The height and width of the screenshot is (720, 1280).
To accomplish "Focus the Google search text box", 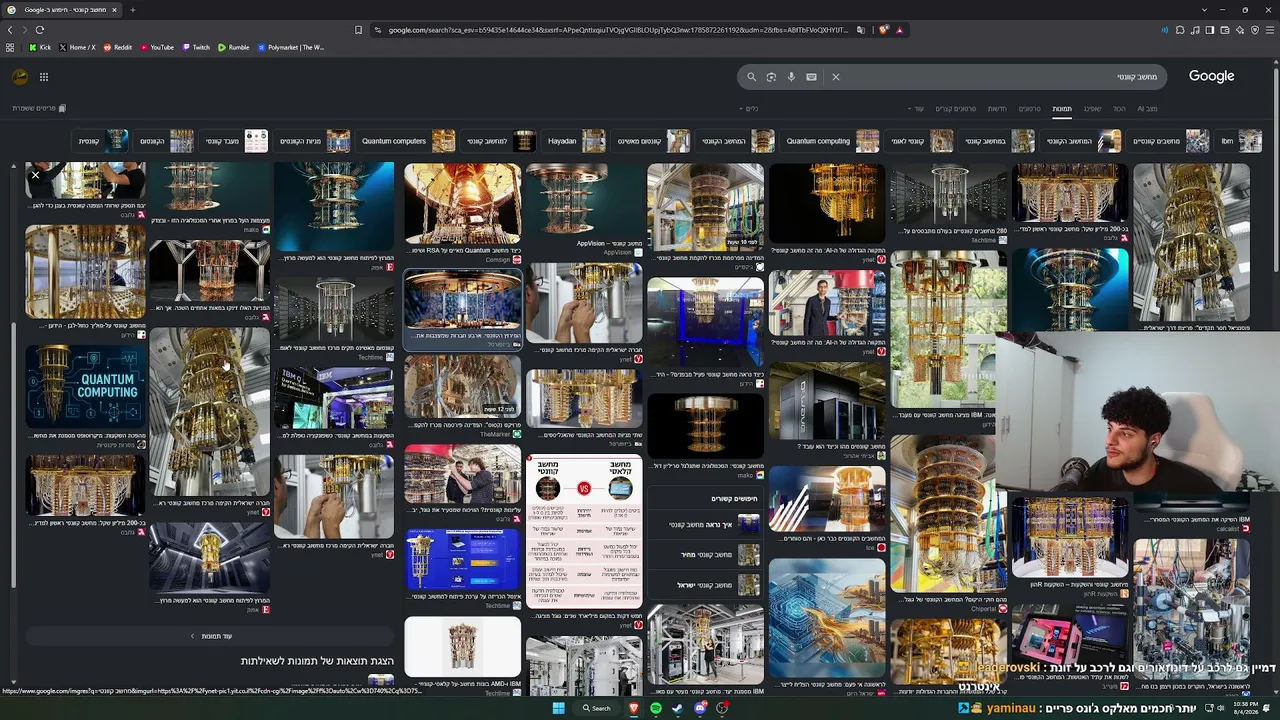I will click(1000, 77).
